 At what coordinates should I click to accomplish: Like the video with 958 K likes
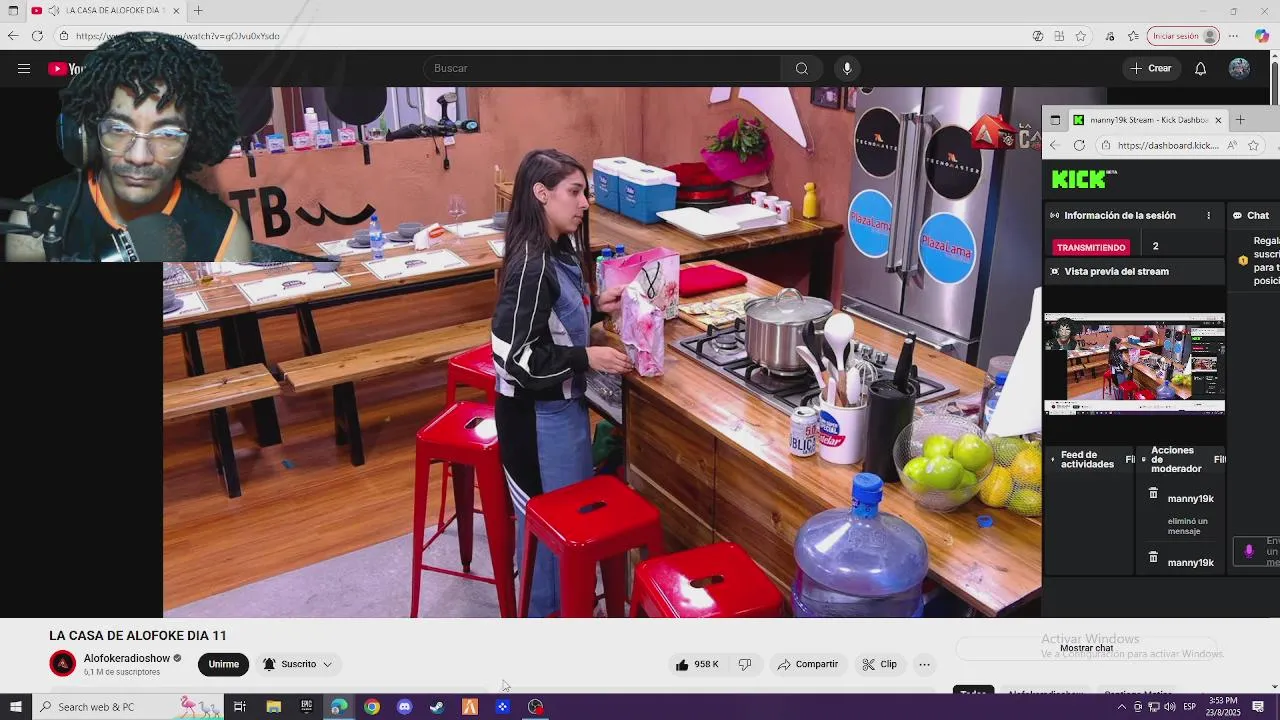pos(698,664)
